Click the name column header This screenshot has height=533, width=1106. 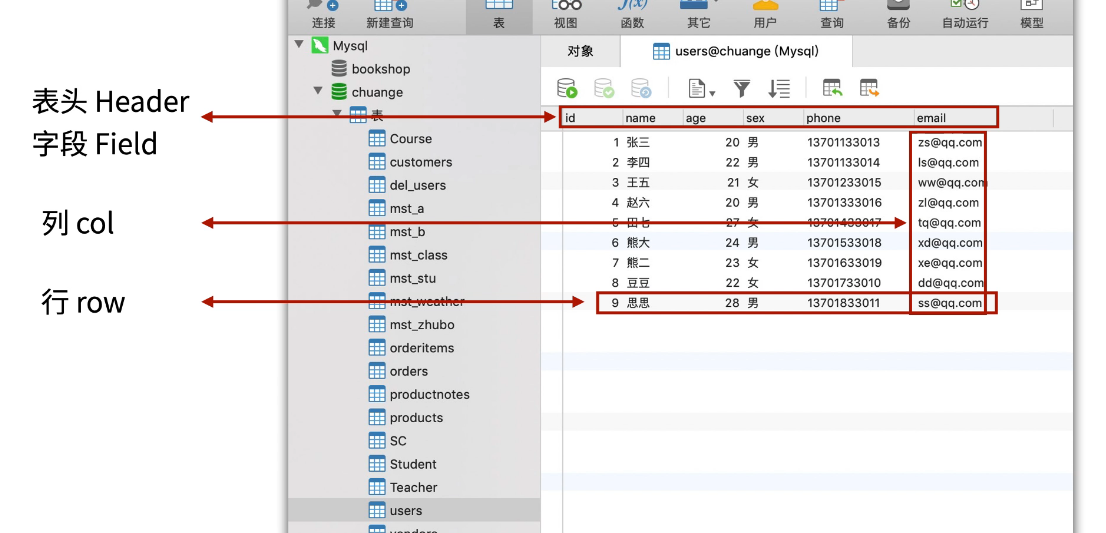click(652, 118)
